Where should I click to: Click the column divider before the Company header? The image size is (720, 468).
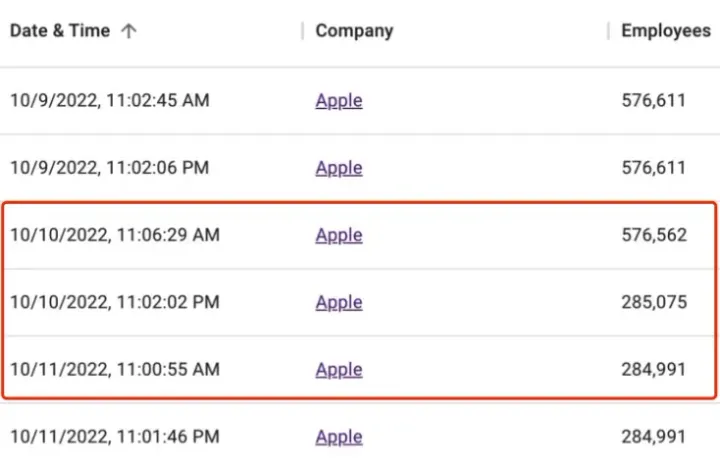pyautogui.click(x=302, y=31)
